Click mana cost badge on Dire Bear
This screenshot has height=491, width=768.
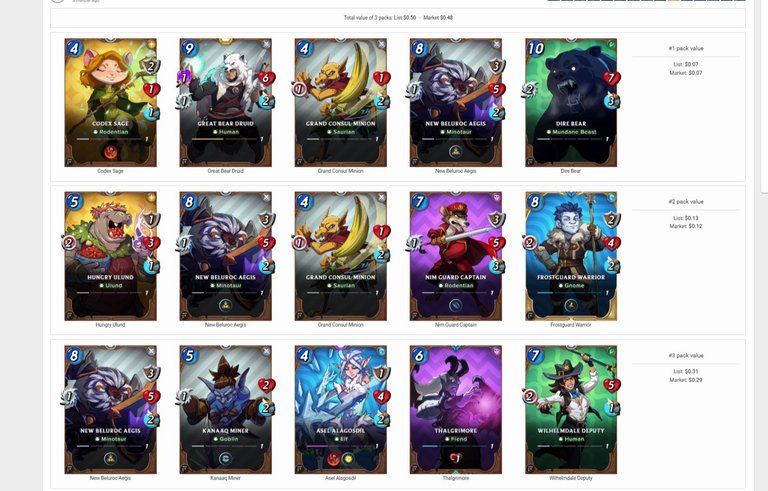[535, 49]
